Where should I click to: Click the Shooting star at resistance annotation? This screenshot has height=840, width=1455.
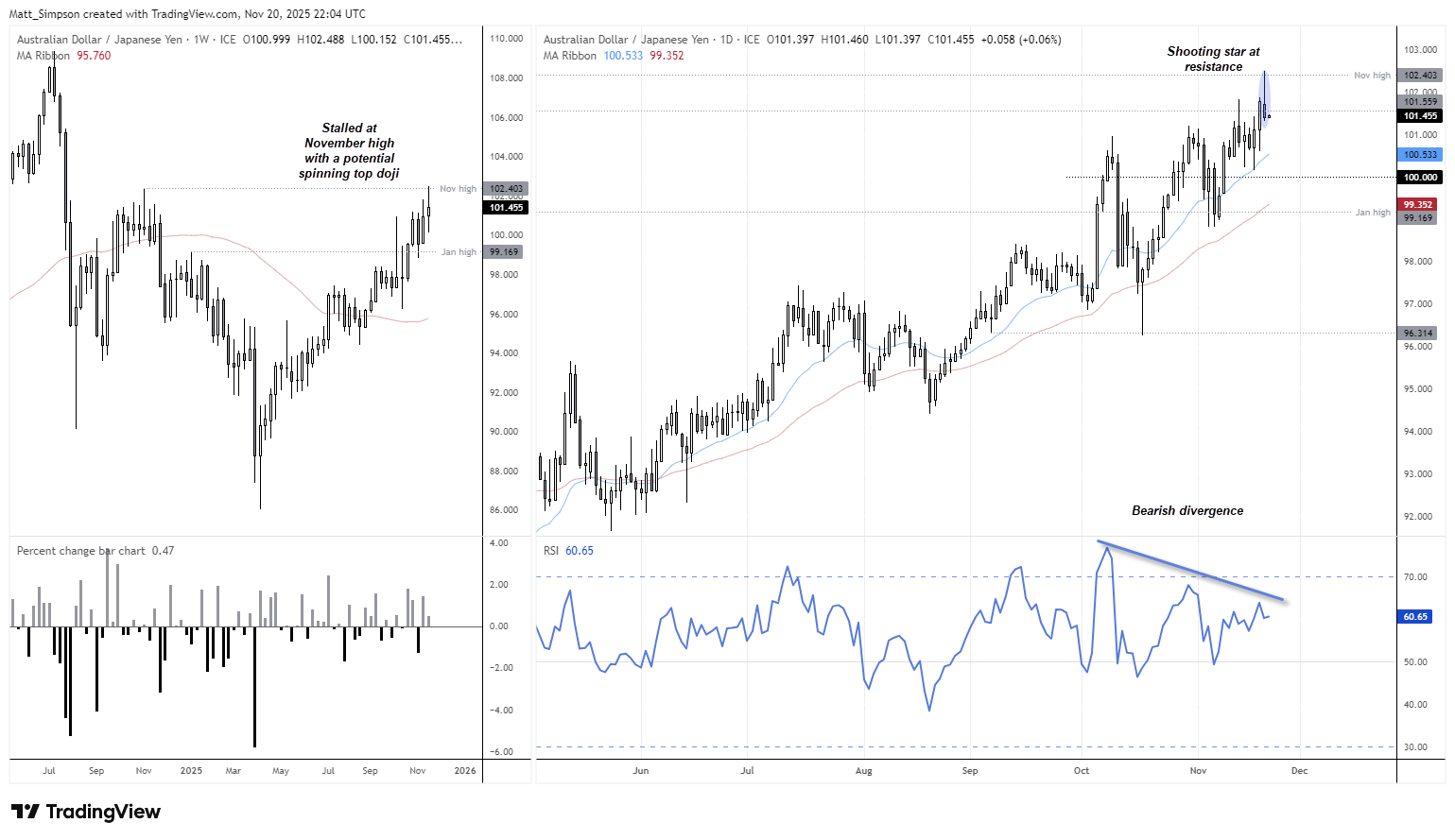[1213, 59]
